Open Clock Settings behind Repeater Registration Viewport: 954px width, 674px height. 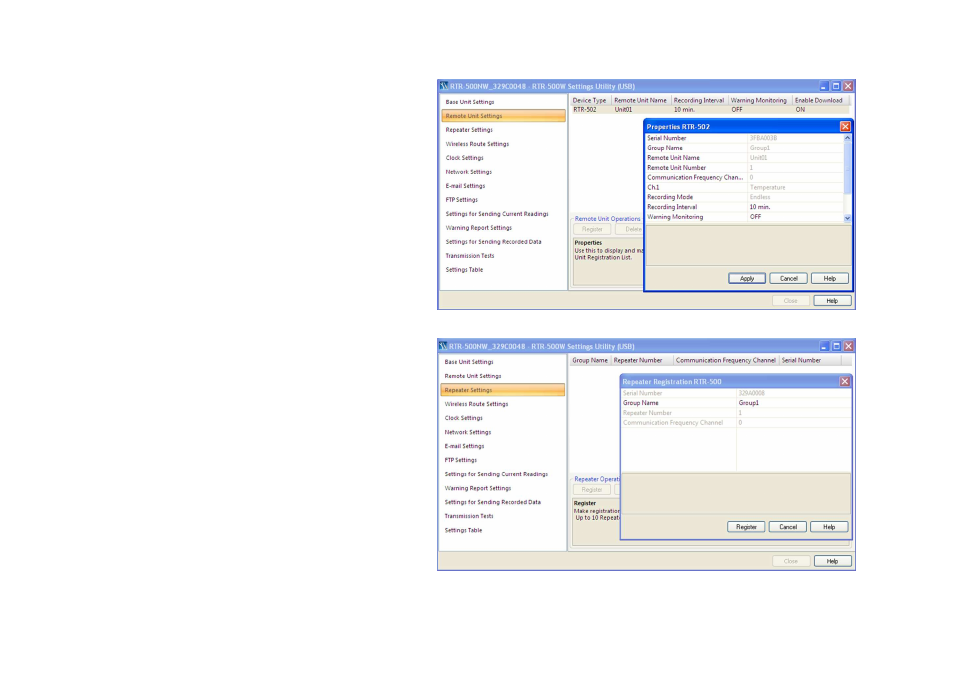click(x=463, y=418)
